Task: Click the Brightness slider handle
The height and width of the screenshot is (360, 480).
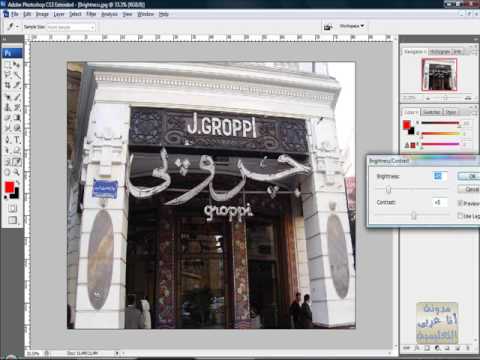Action: [x=388, y=189]
